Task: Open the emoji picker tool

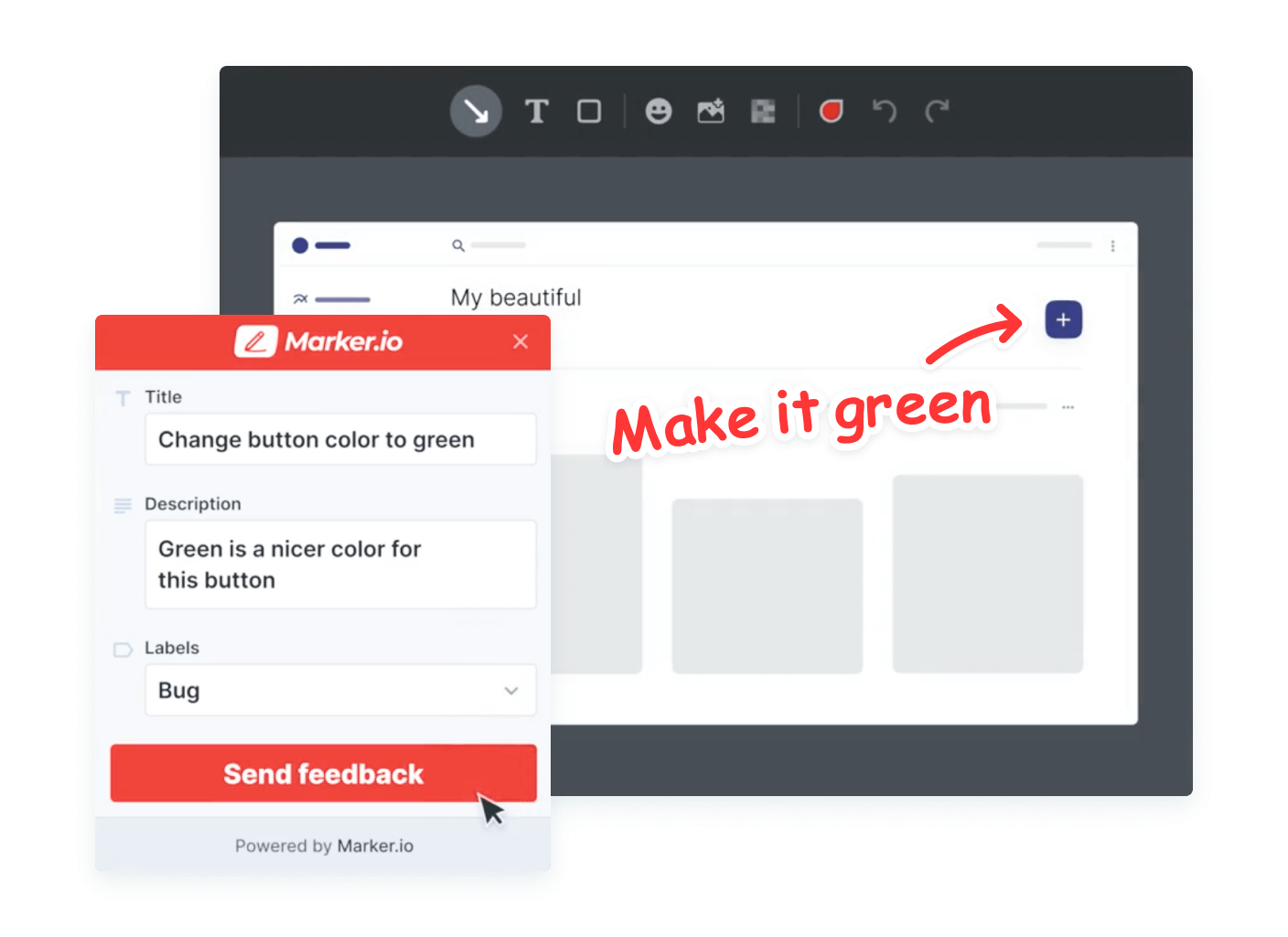Action: [x=659, y=112]
